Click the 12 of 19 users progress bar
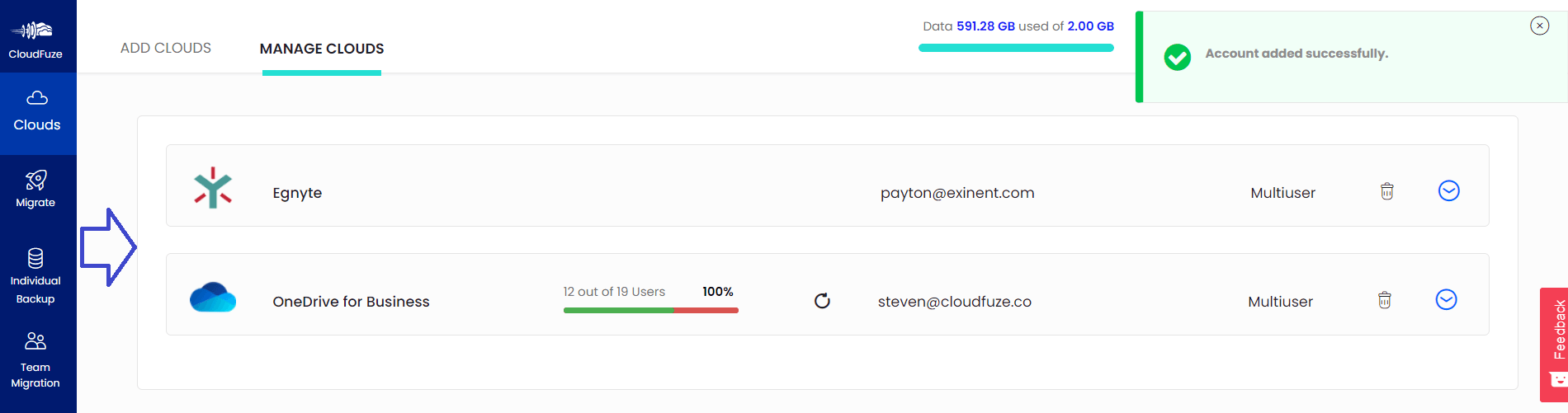 651,310
